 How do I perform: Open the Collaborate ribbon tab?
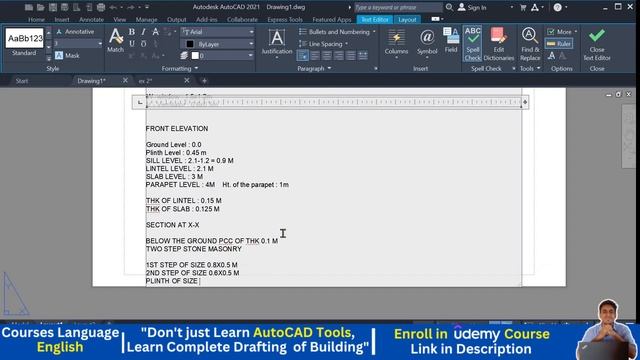(242, 20)
